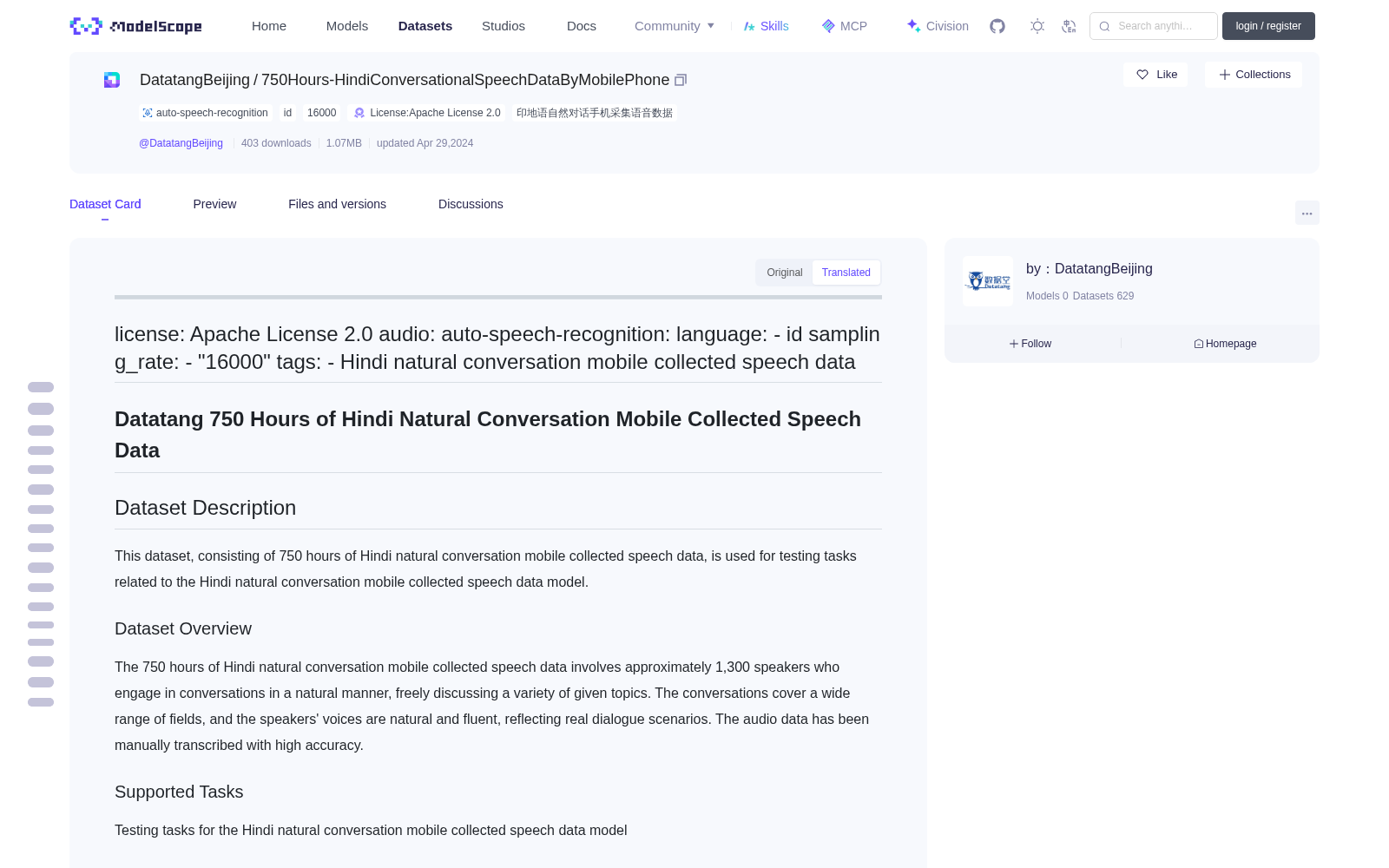Add the dataset to Collections
Viewport: 1389px width, 868px height.
[x=1254, y=75]
